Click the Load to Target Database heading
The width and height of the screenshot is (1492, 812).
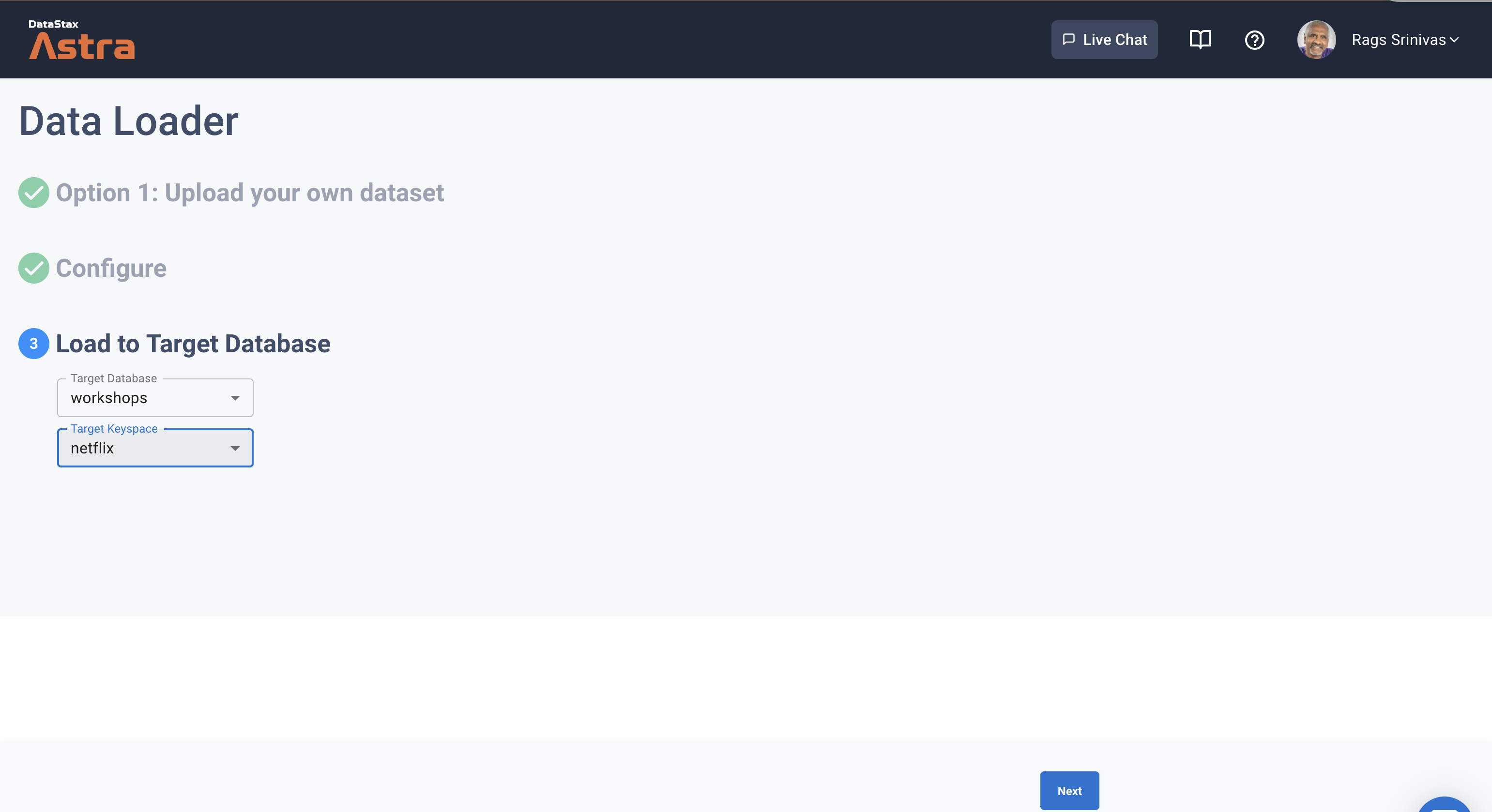(x=193, y=344)
